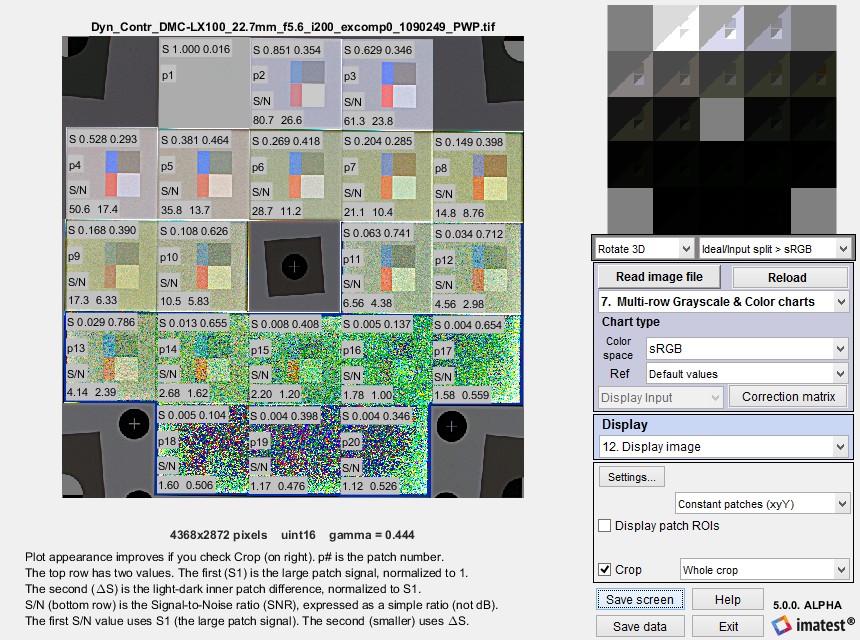Click the "Save data" button
860x640 pixels.
640,625
